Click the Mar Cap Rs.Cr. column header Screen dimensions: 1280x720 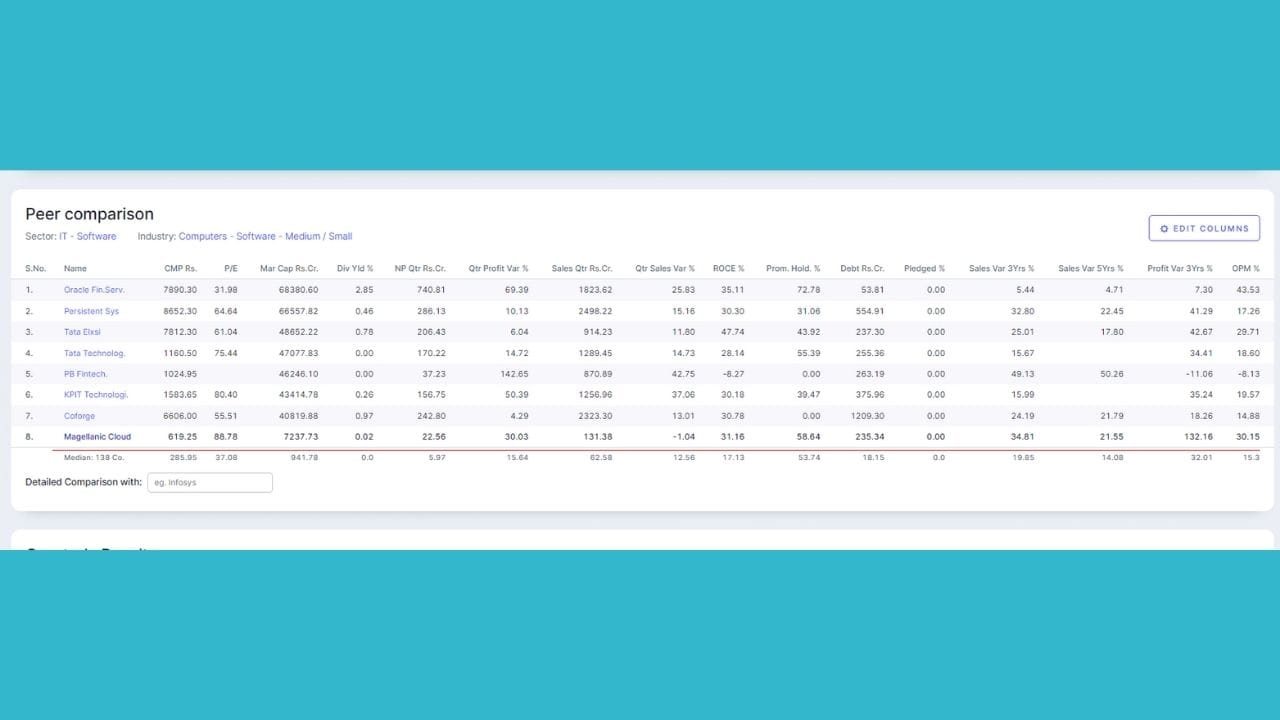(289, 269)
